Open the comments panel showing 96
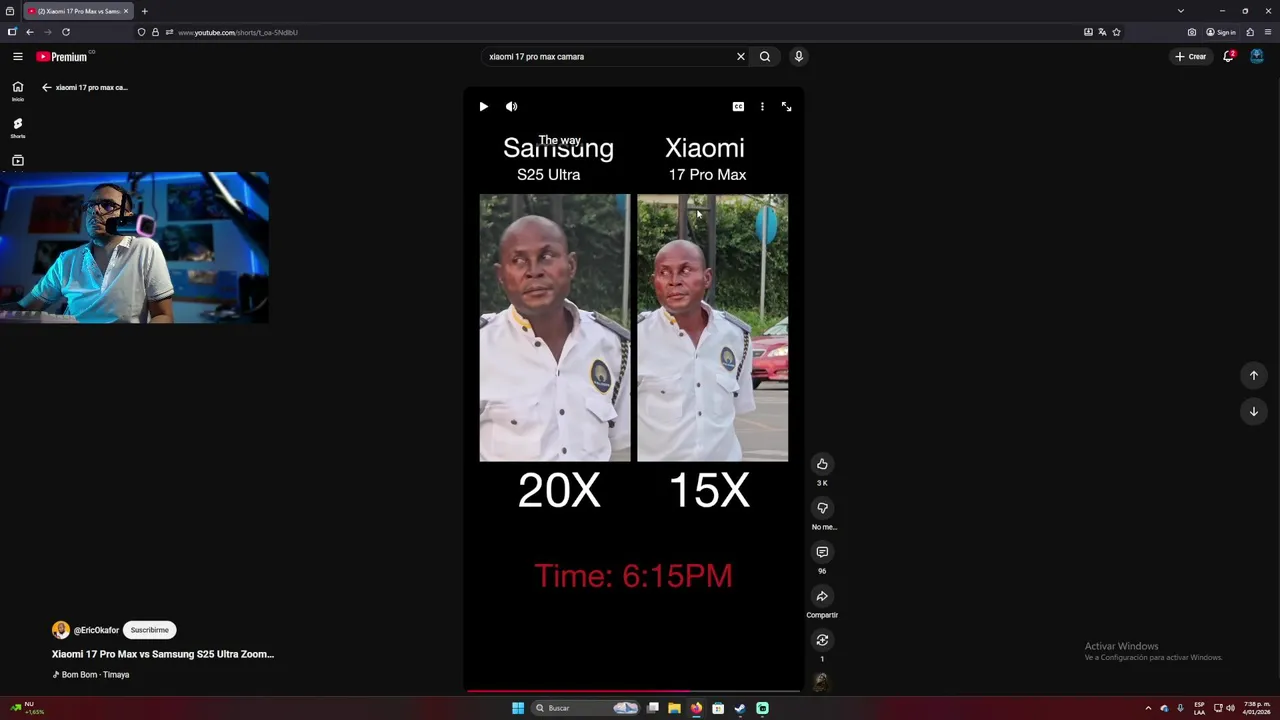 pyautogui.click(x=822, y=552)
